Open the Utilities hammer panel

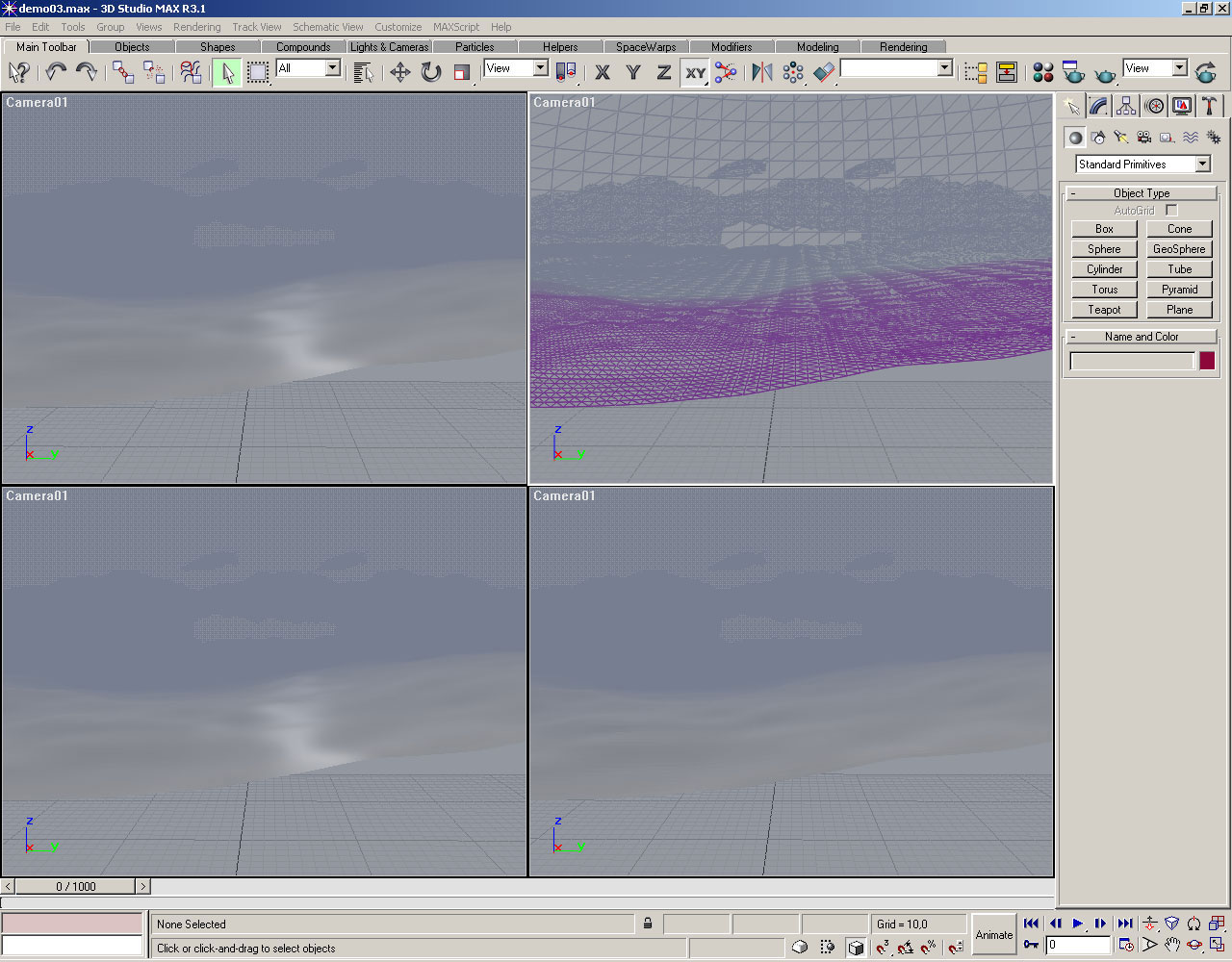pos(1210,106)
